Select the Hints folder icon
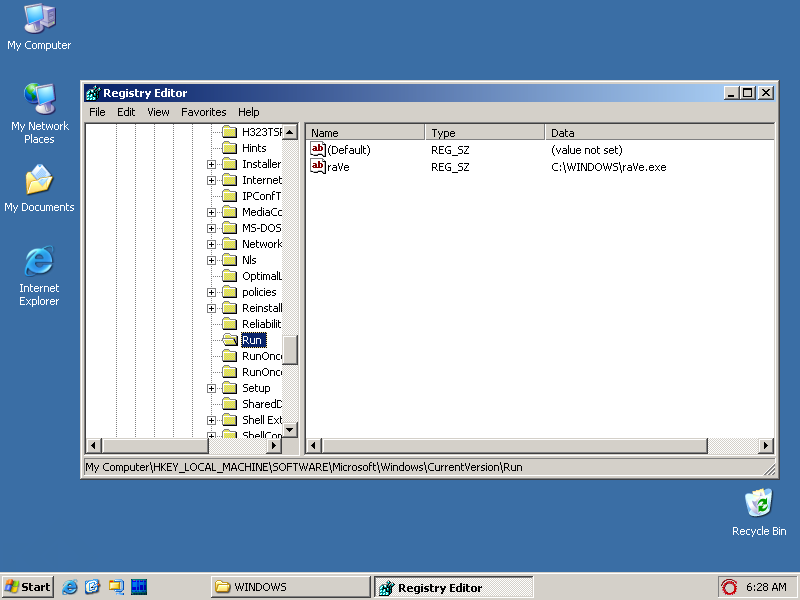This screenshot has width=800, height=600. (x=230, y=148)
